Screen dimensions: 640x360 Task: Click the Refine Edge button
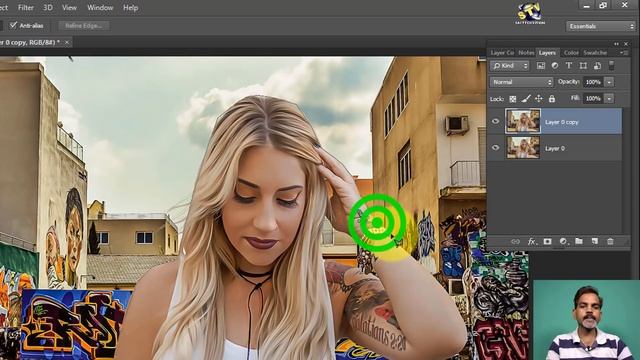[x=84, y=26]
